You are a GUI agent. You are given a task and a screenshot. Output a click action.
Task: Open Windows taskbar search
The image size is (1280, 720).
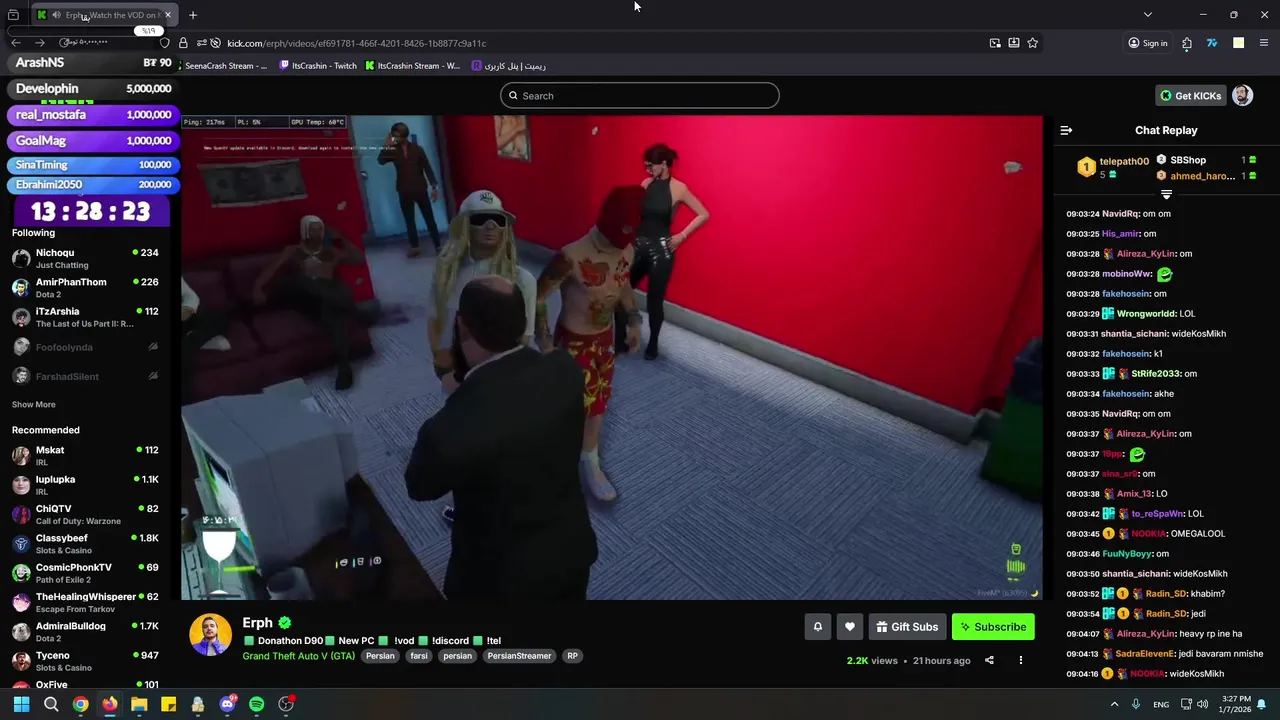coord(51,704)
